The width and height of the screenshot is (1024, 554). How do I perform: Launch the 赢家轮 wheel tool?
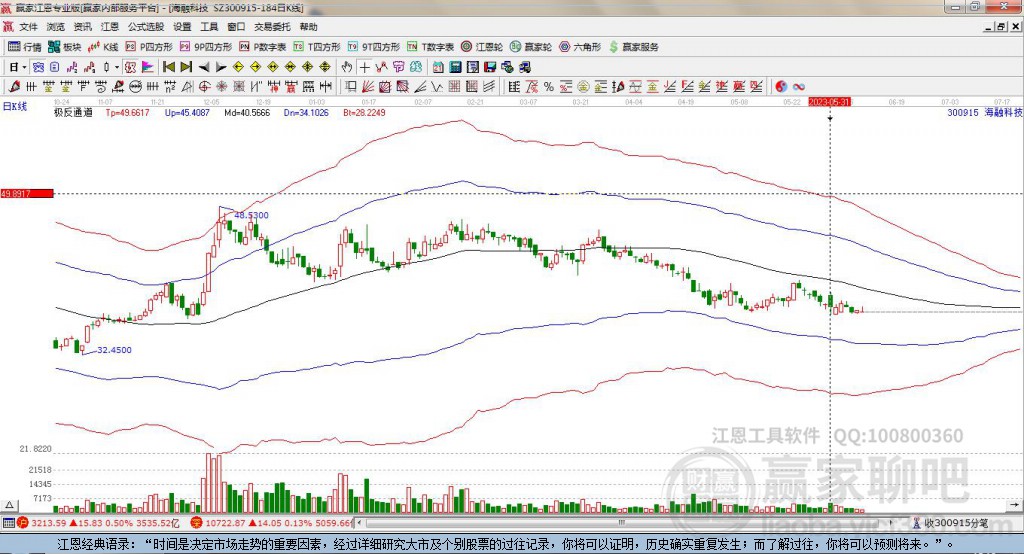(531, 47)
